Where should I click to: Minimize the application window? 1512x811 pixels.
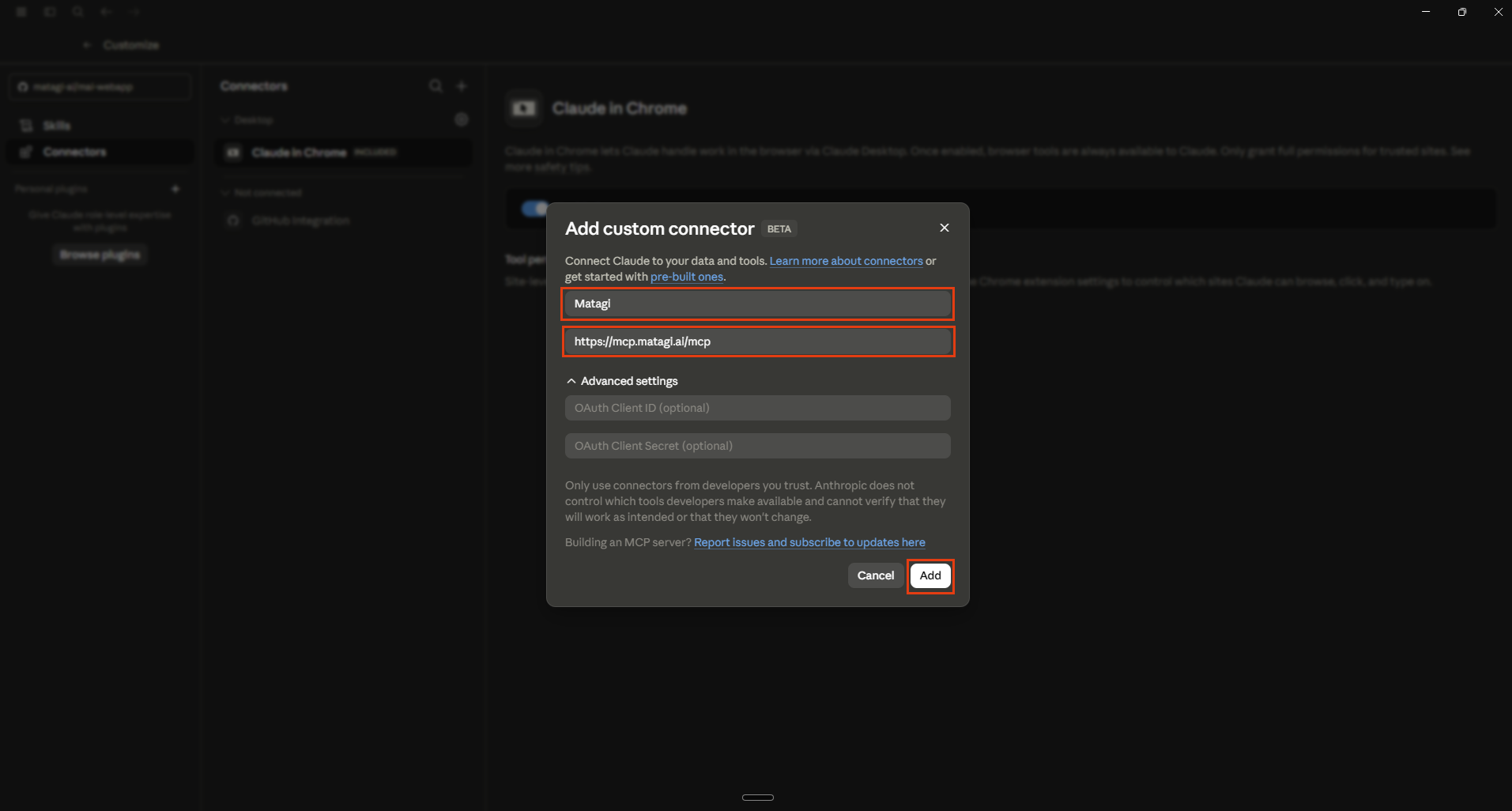click(1426, 12)
